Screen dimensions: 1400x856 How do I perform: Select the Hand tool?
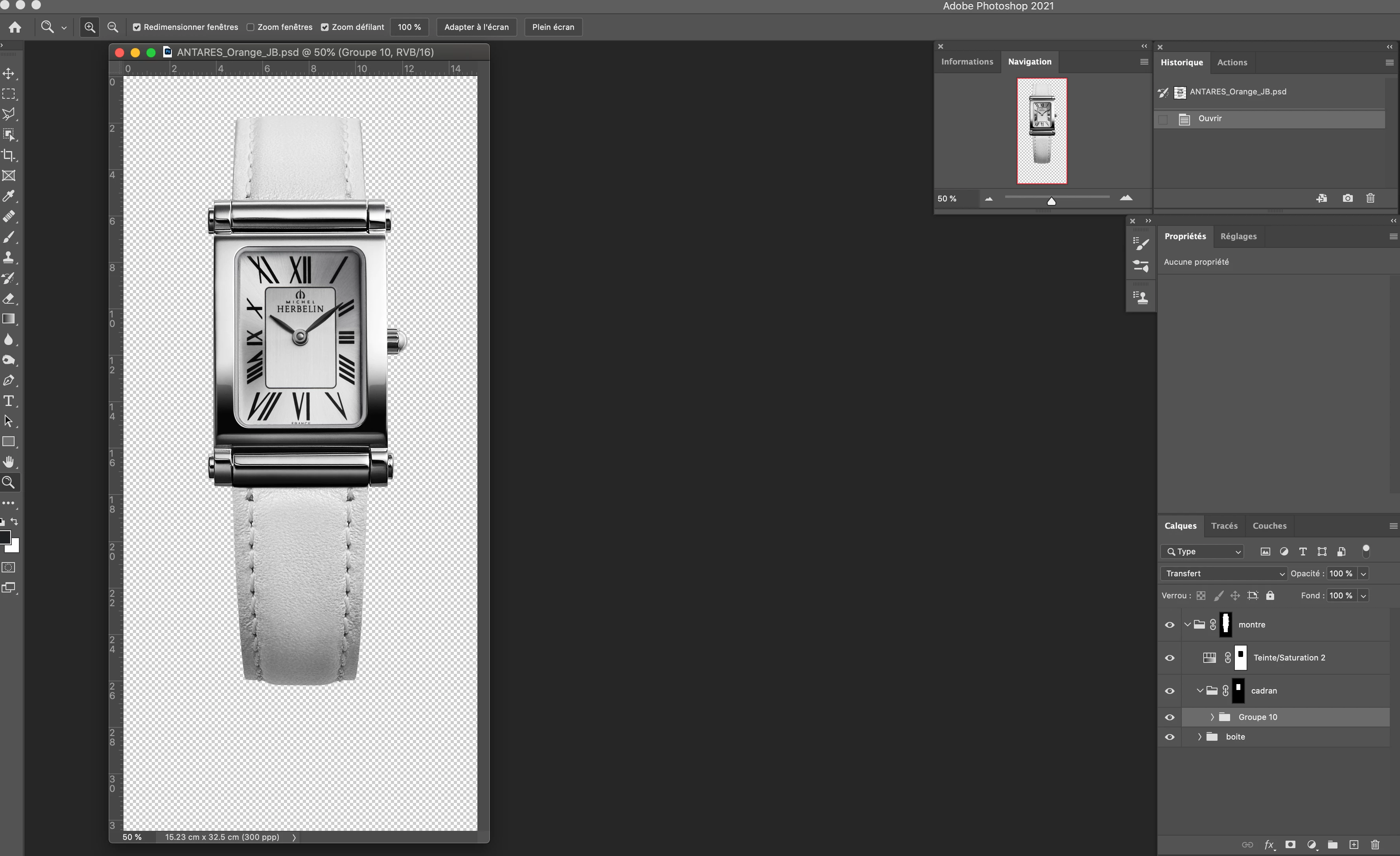tap(9, 461)
